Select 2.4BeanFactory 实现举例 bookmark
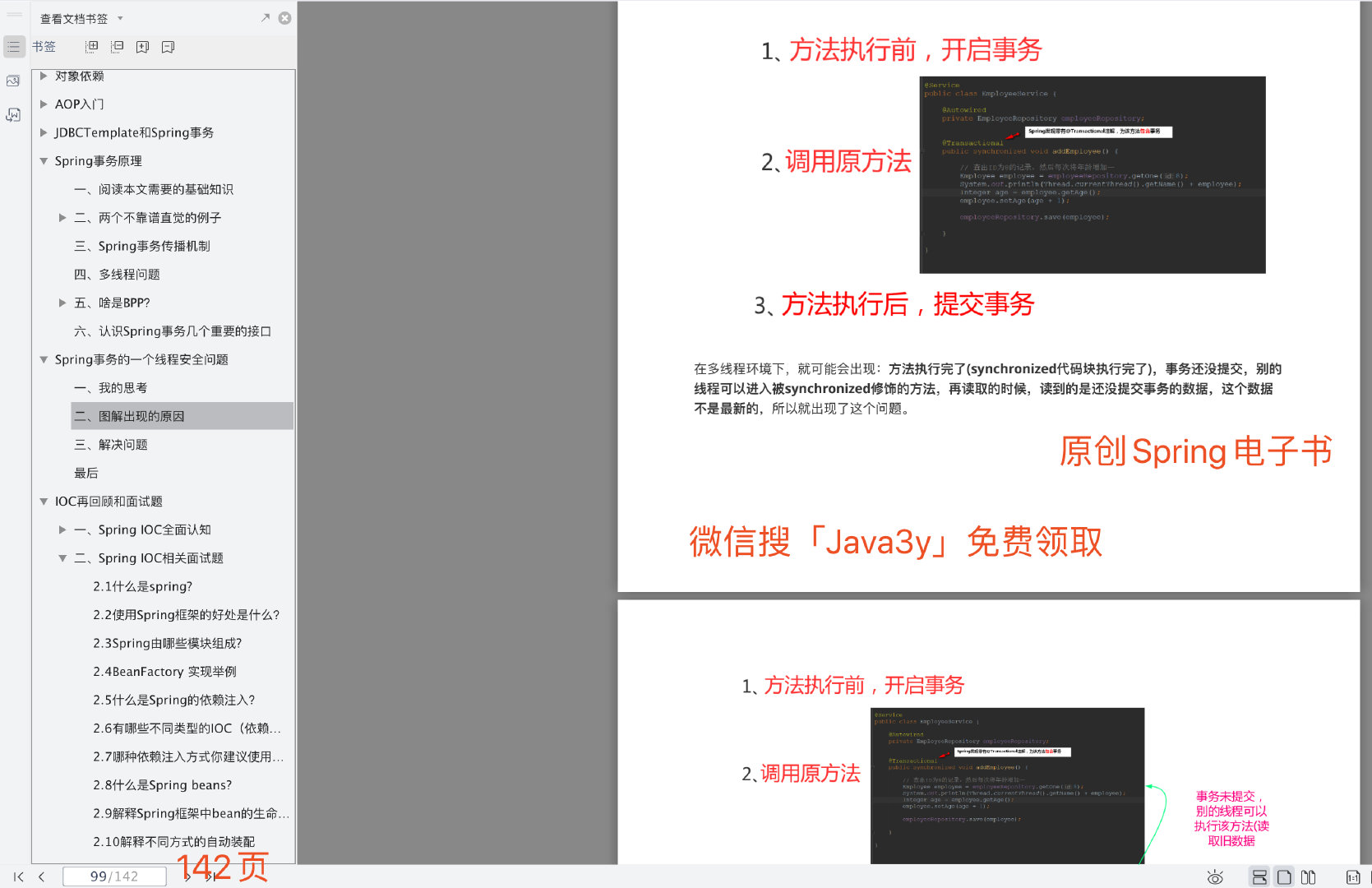Viewport: 1372px width, 888px height. coord(164,672)
